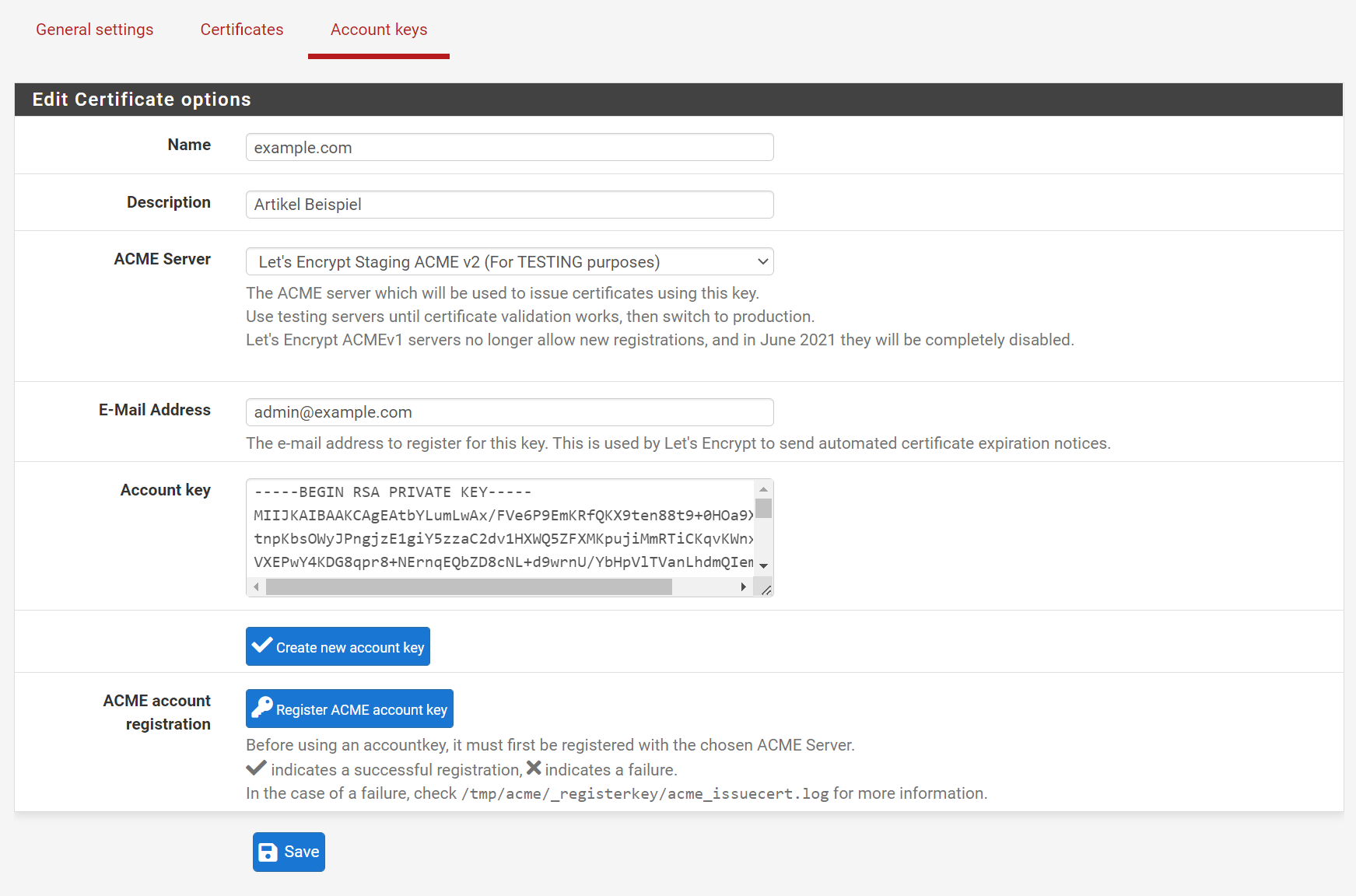Select the Account keys tab
1356x896 pixels.
point(378,30)
